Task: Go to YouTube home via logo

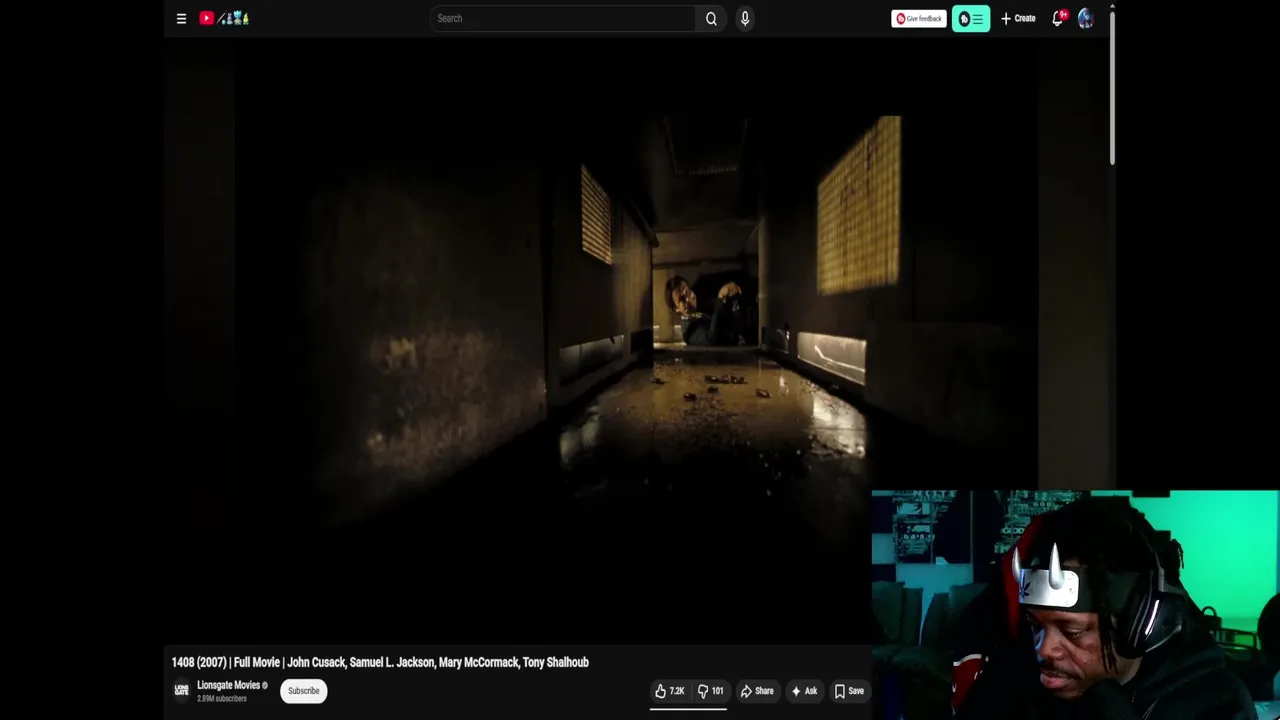Action: tap(224, 18)
